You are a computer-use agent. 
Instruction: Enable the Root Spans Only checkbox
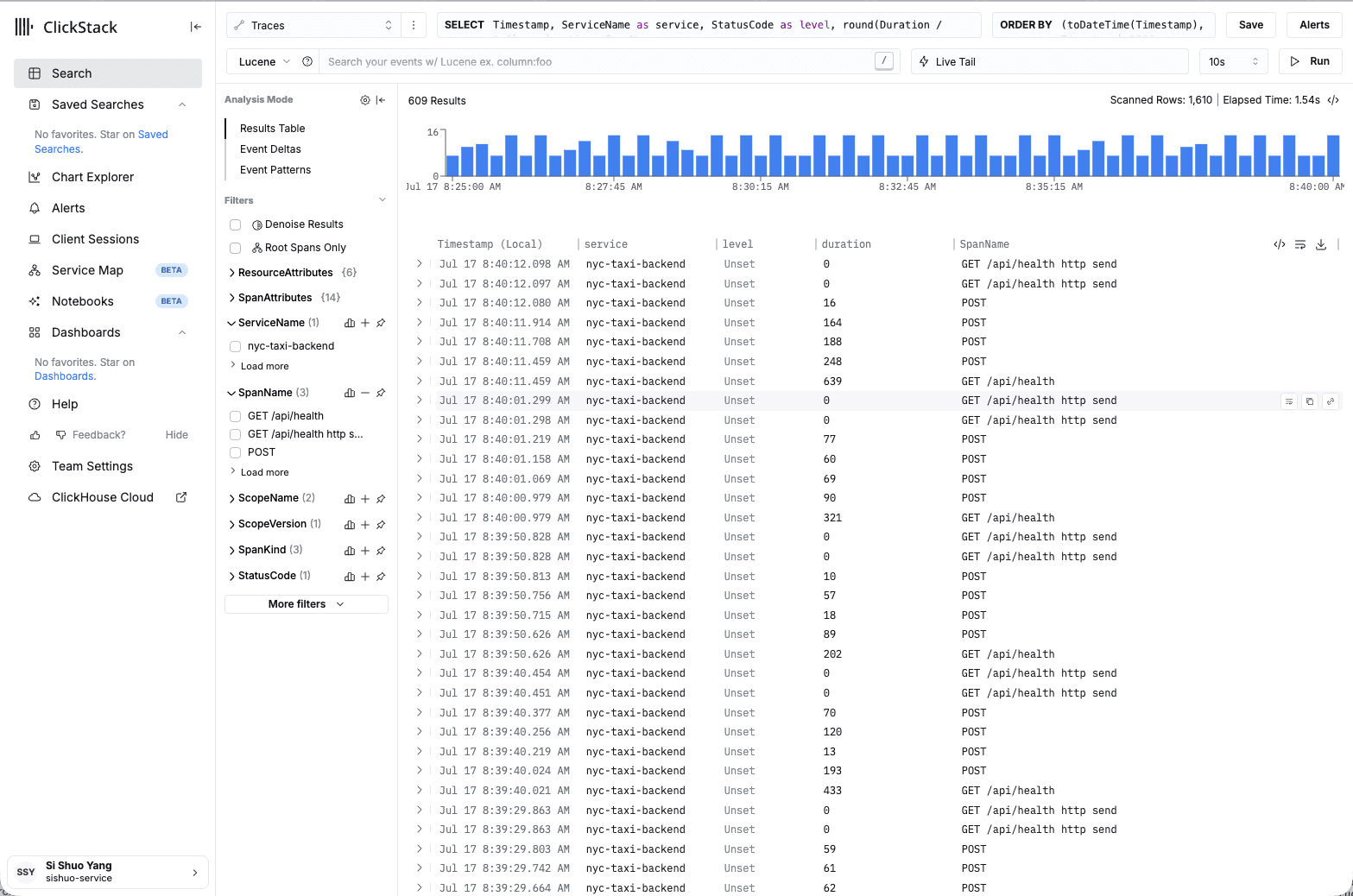[235, 248]
